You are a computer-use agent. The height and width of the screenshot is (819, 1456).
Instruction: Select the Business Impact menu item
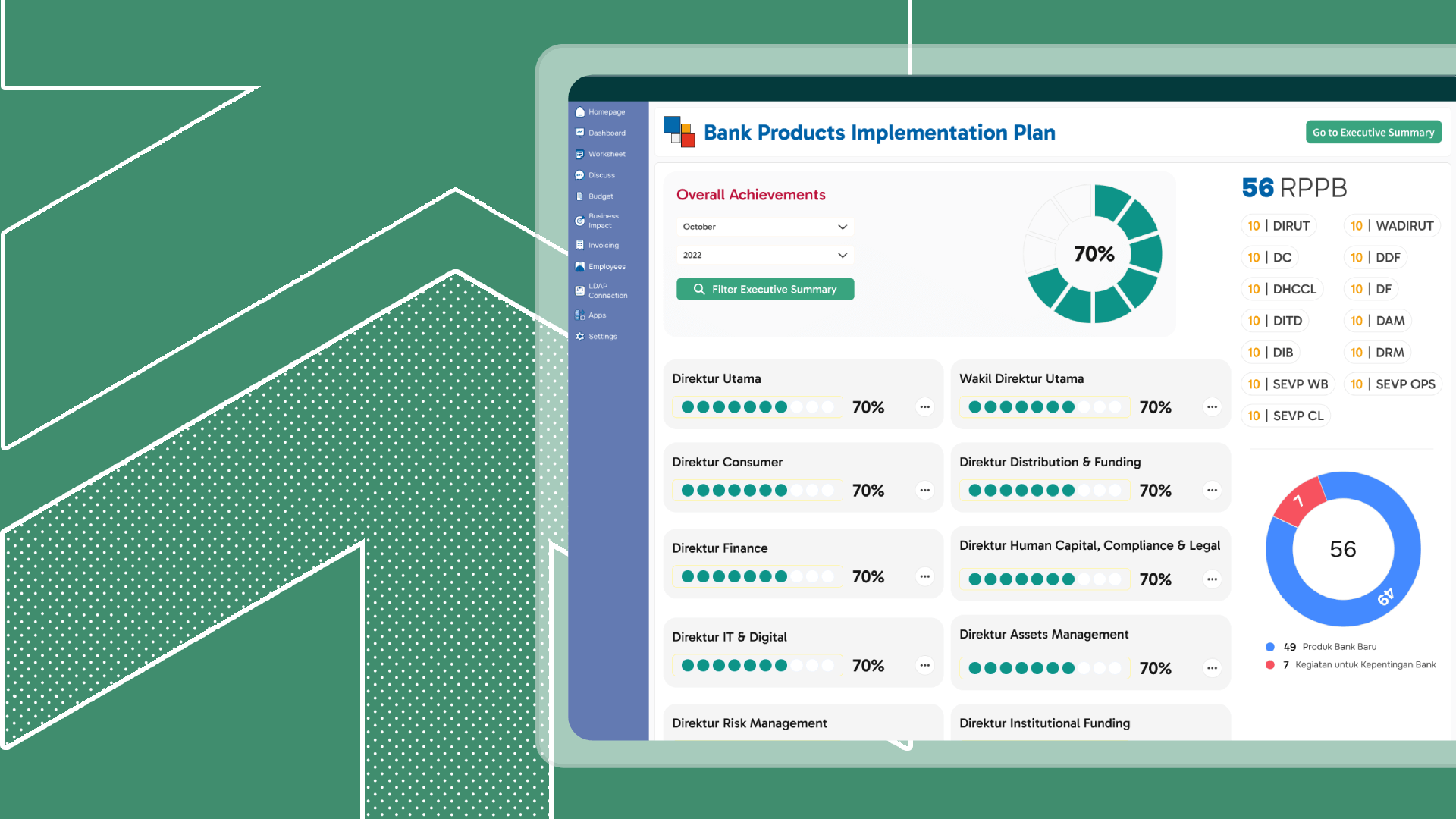pos(603,221)
